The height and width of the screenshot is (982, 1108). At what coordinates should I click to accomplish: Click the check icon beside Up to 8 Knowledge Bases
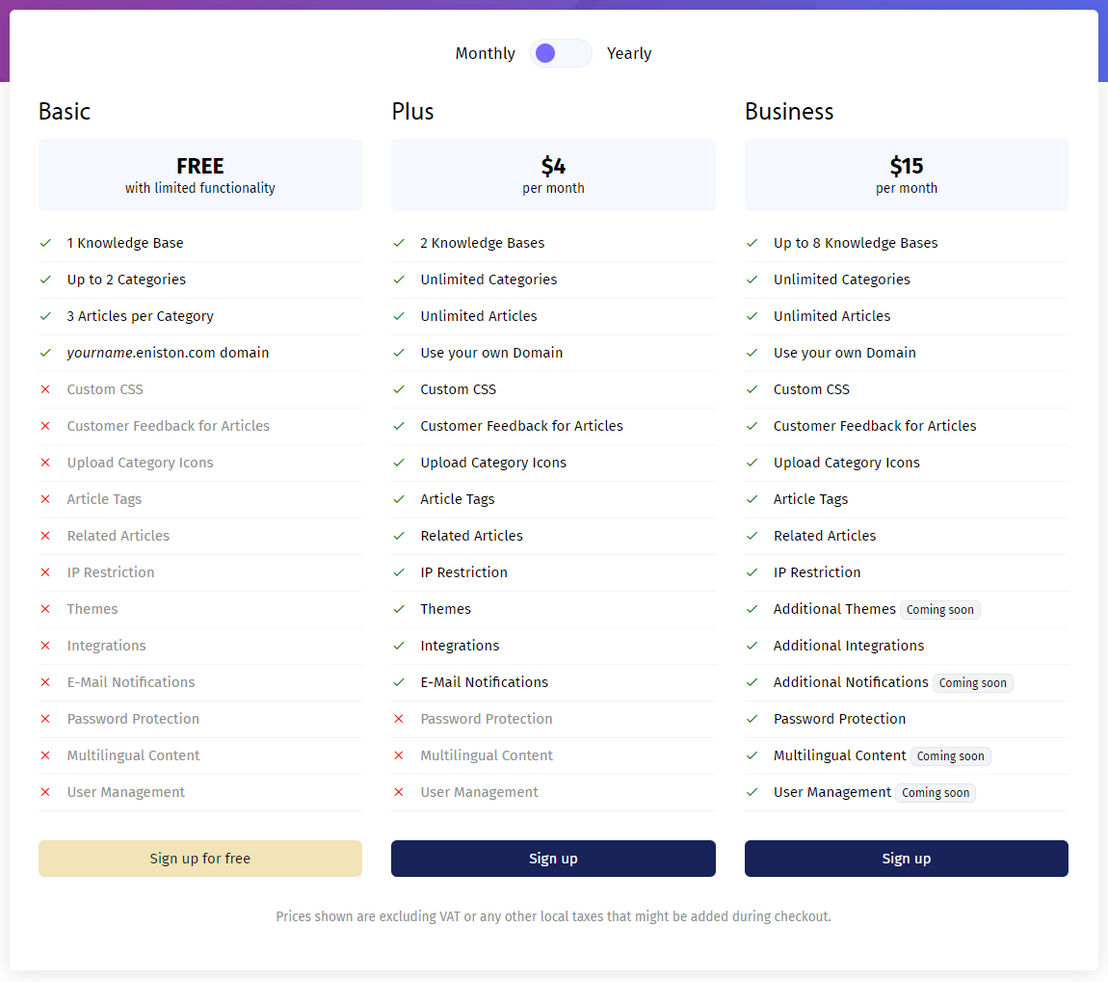[752, 243]
